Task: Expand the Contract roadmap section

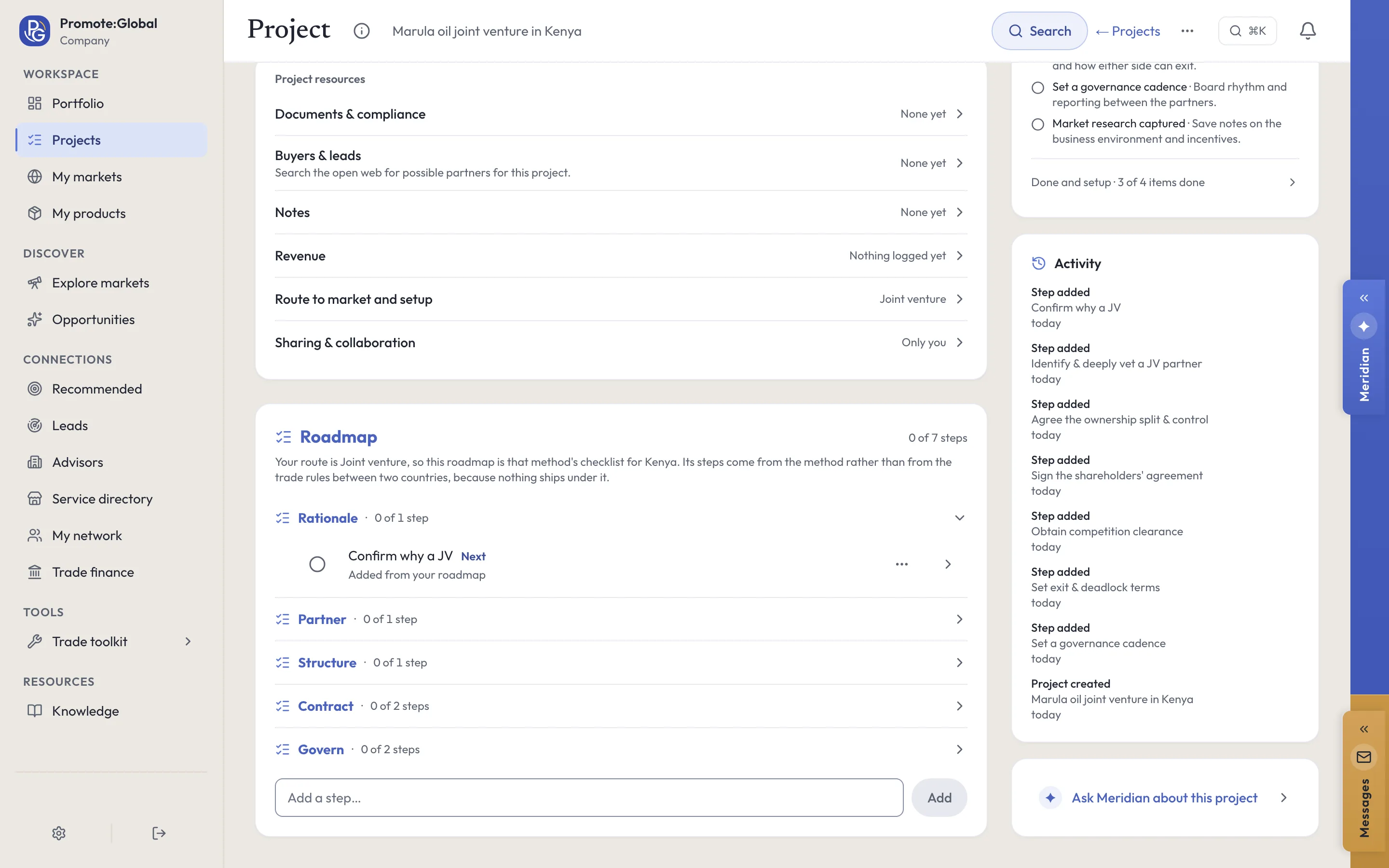Action: pyautogui.click(x=621, y=706)
